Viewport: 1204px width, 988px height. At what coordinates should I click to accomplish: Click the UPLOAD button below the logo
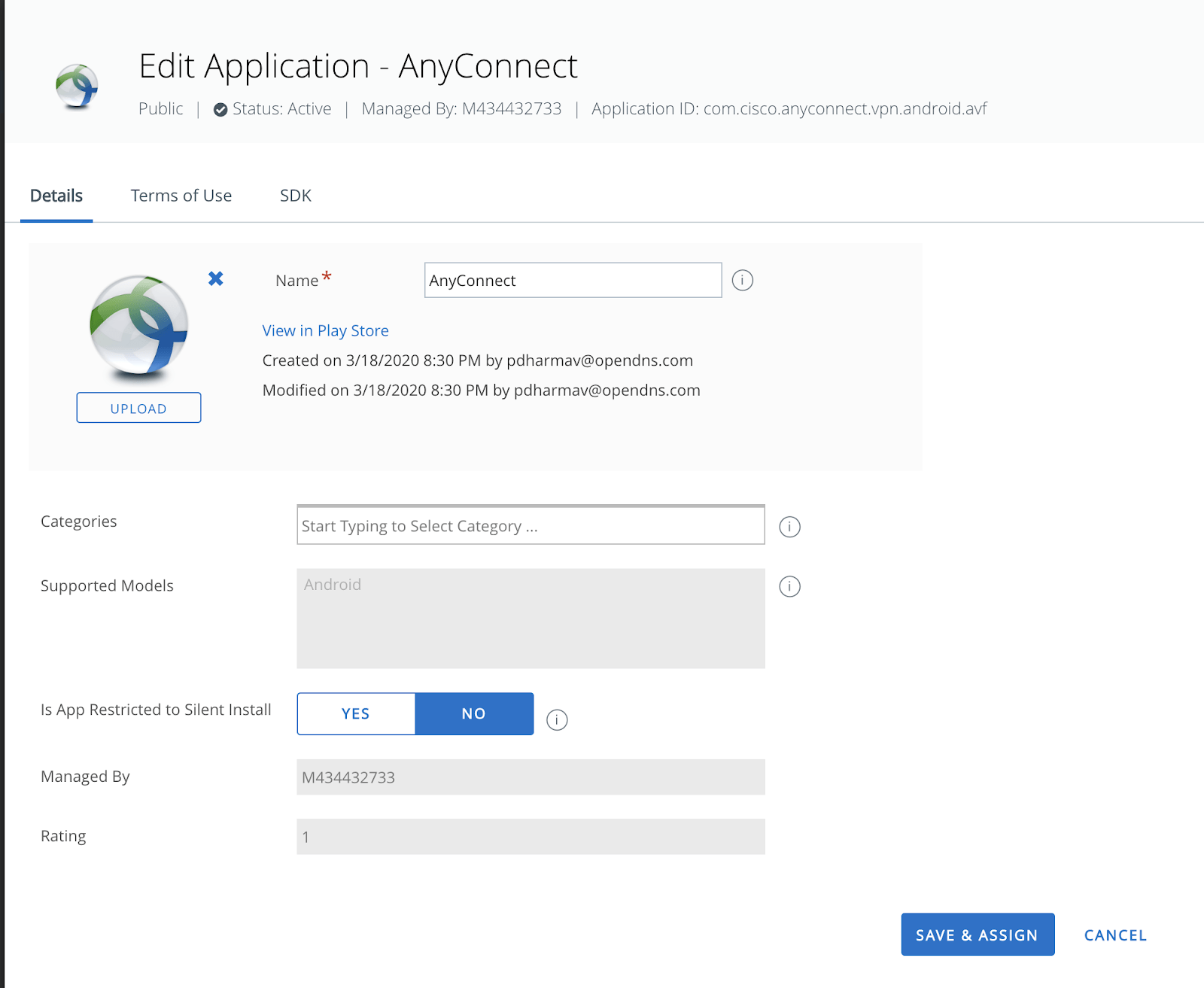(138, 408)
